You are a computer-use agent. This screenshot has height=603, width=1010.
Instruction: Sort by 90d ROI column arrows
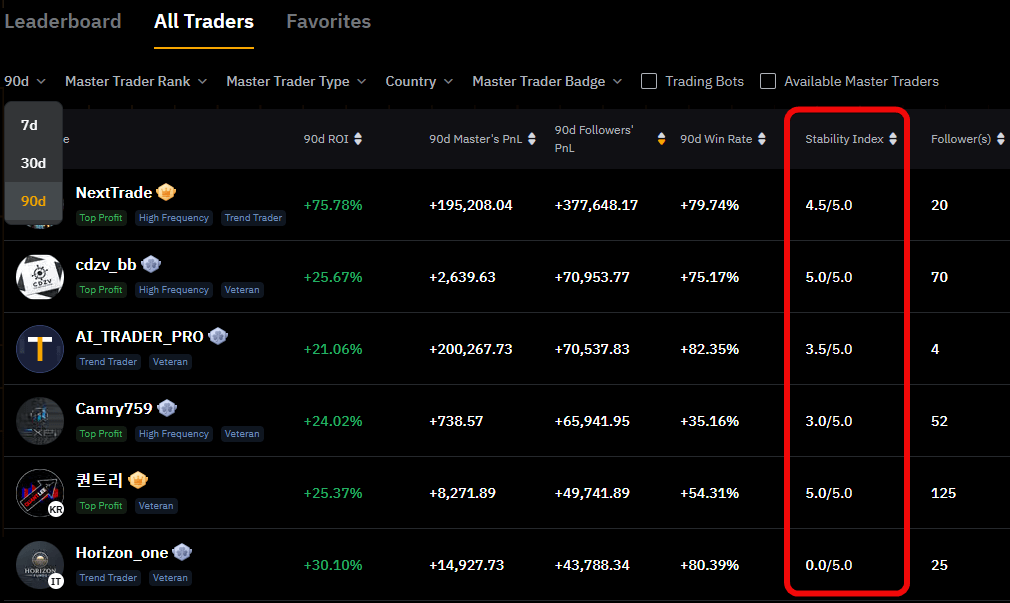(358, 139)
